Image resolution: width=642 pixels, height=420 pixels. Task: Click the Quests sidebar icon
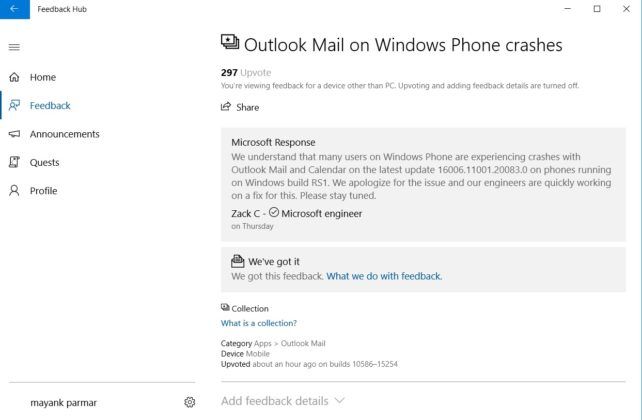click(14, 162)
